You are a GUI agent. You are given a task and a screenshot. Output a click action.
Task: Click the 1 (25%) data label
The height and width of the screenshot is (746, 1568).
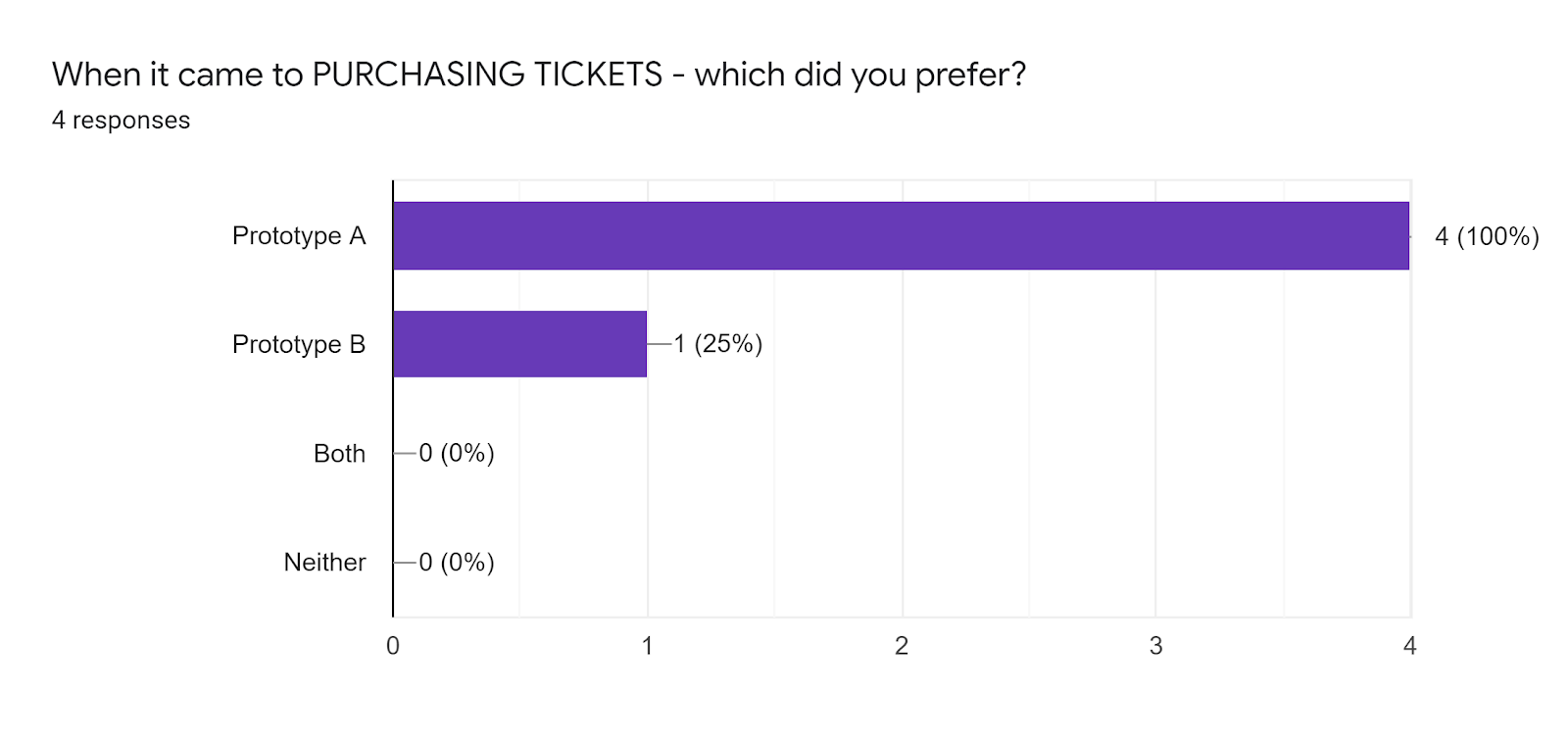click(x=717, y=344)
